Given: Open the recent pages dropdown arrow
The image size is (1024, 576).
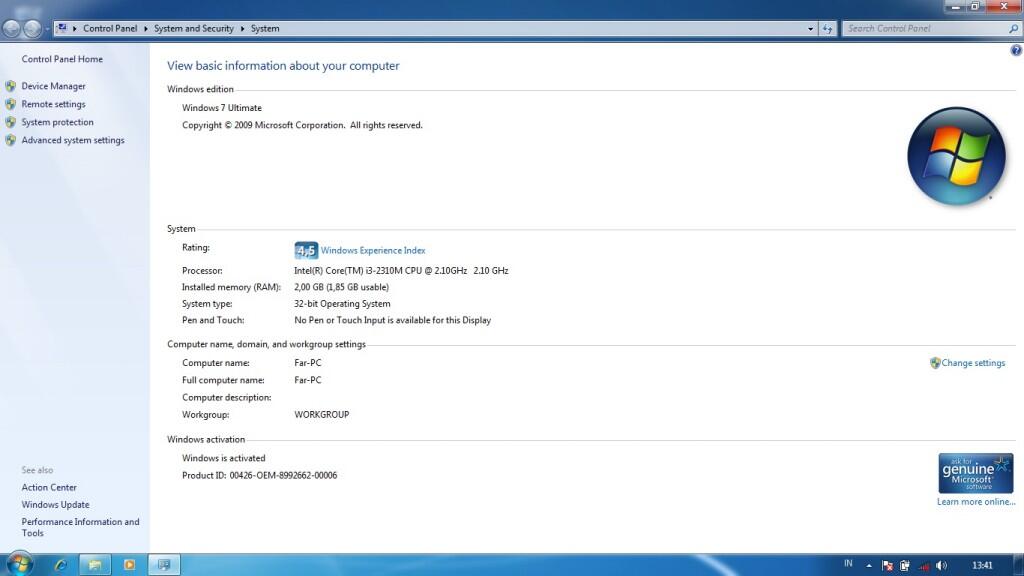Looking at the screenshot, I should click(x=47, y=29).
